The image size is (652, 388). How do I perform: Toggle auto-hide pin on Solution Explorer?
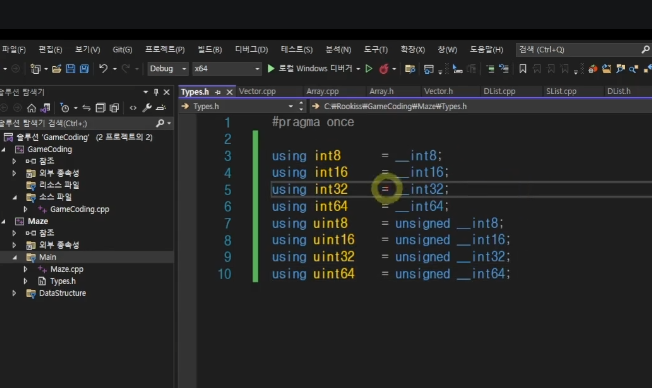[x=156, y=92]
